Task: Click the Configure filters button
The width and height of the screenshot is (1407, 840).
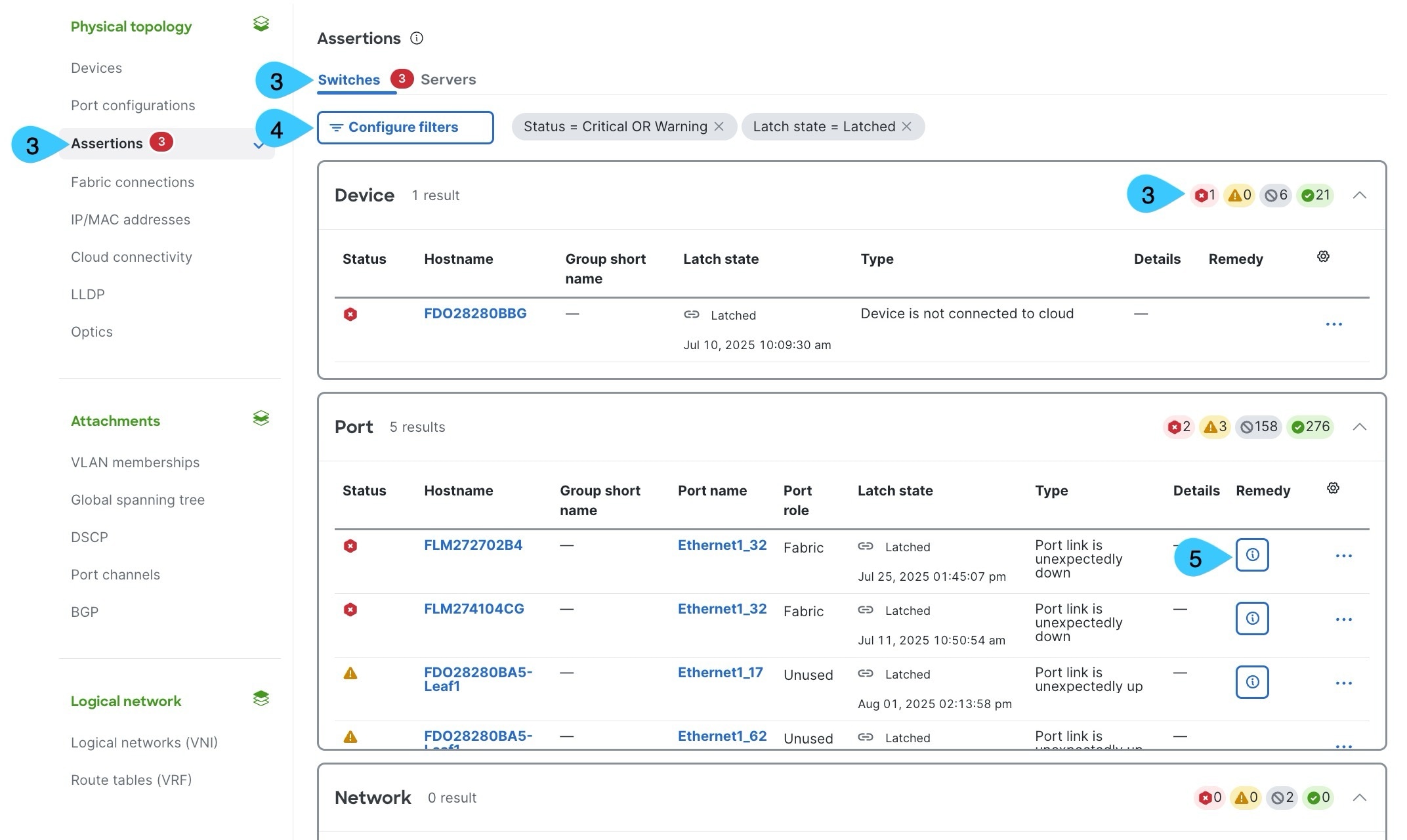Action: coord(405,127)
